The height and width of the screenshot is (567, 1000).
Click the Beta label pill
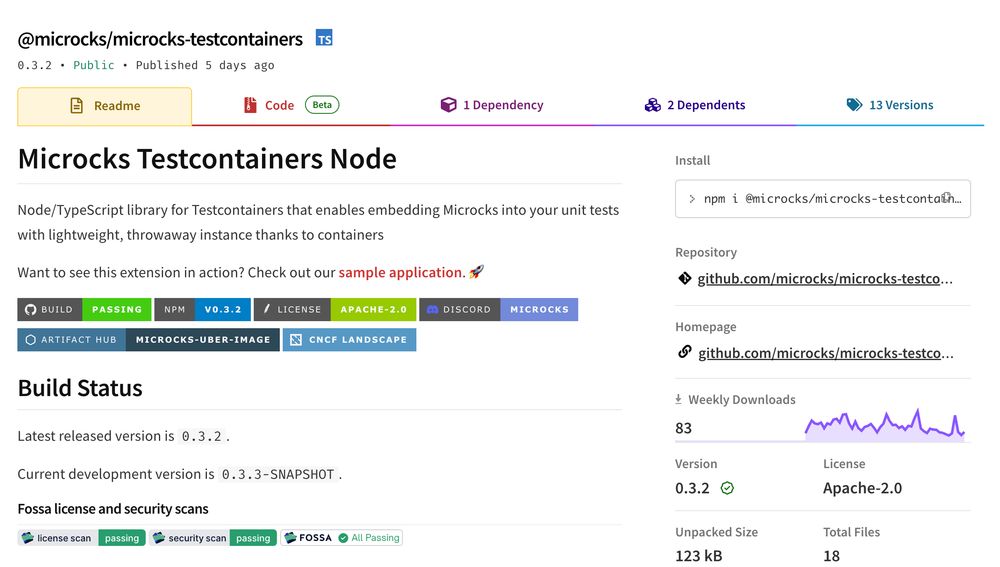tap(322, 105)
